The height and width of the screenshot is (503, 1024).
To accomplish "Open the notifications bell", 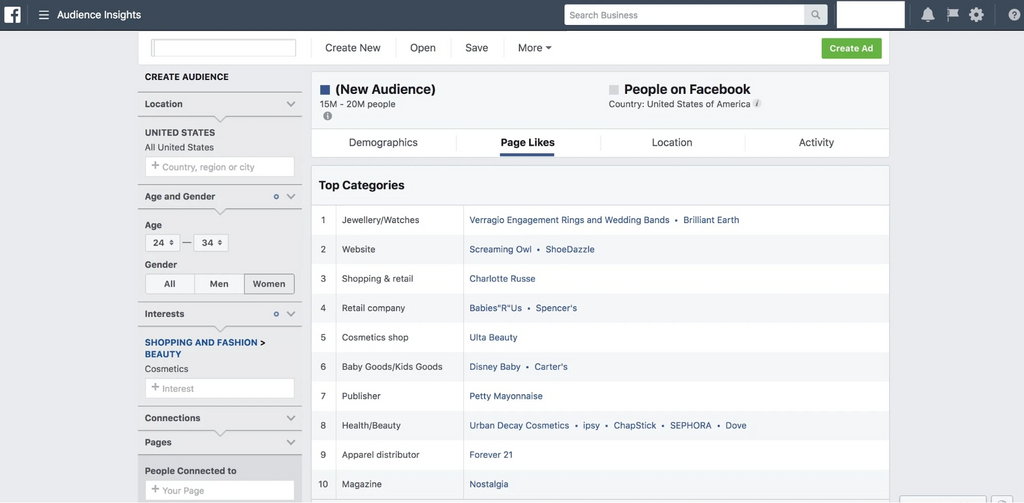I will point(928,15).
